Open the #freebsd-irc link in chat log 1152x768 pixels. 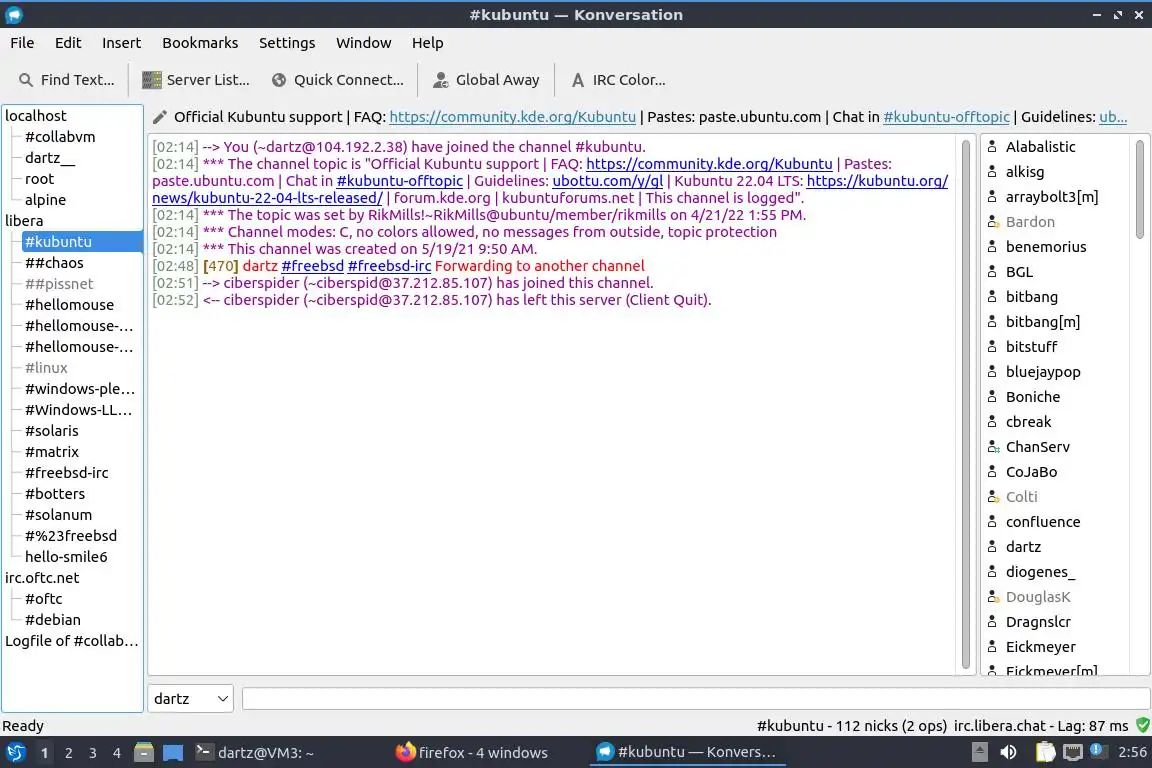click(389, 266)
